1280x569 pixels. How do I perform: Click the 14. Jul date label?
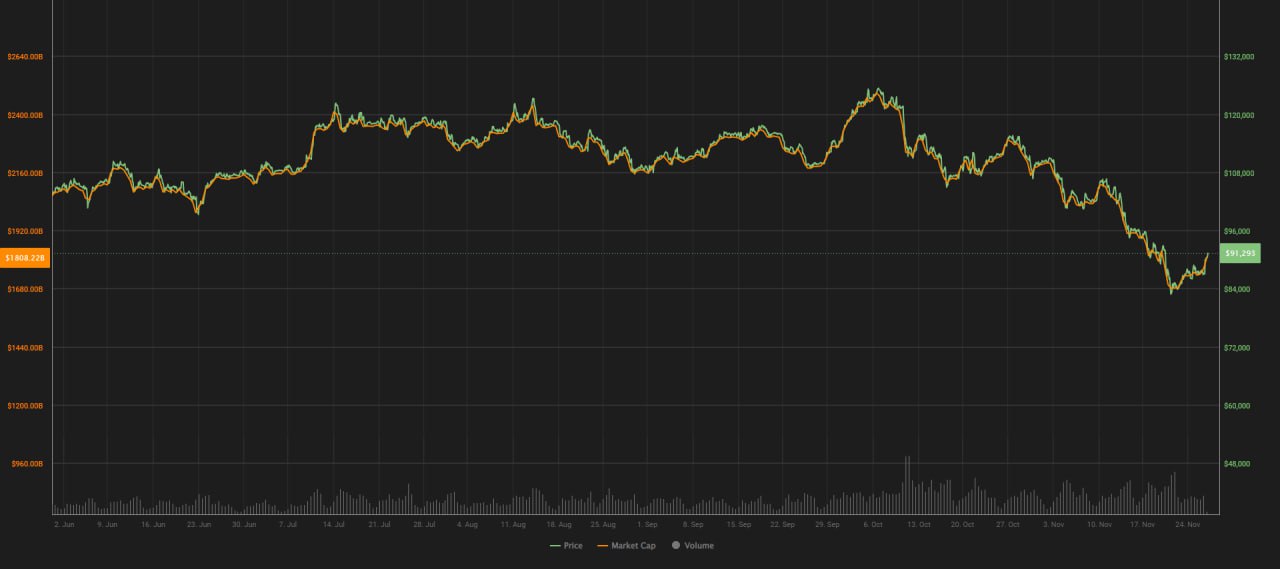(x=334, y=524)
